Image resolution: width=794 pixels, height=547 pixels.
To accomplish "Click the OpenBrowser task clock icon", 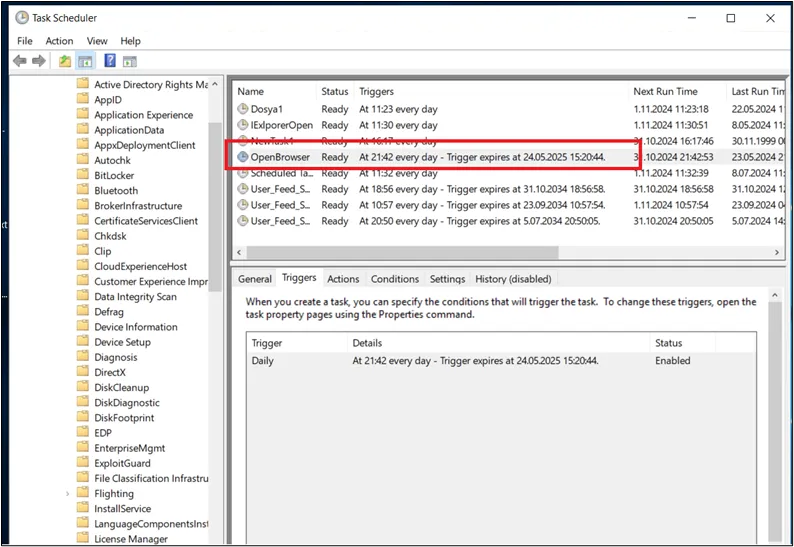I will [243, 157].
